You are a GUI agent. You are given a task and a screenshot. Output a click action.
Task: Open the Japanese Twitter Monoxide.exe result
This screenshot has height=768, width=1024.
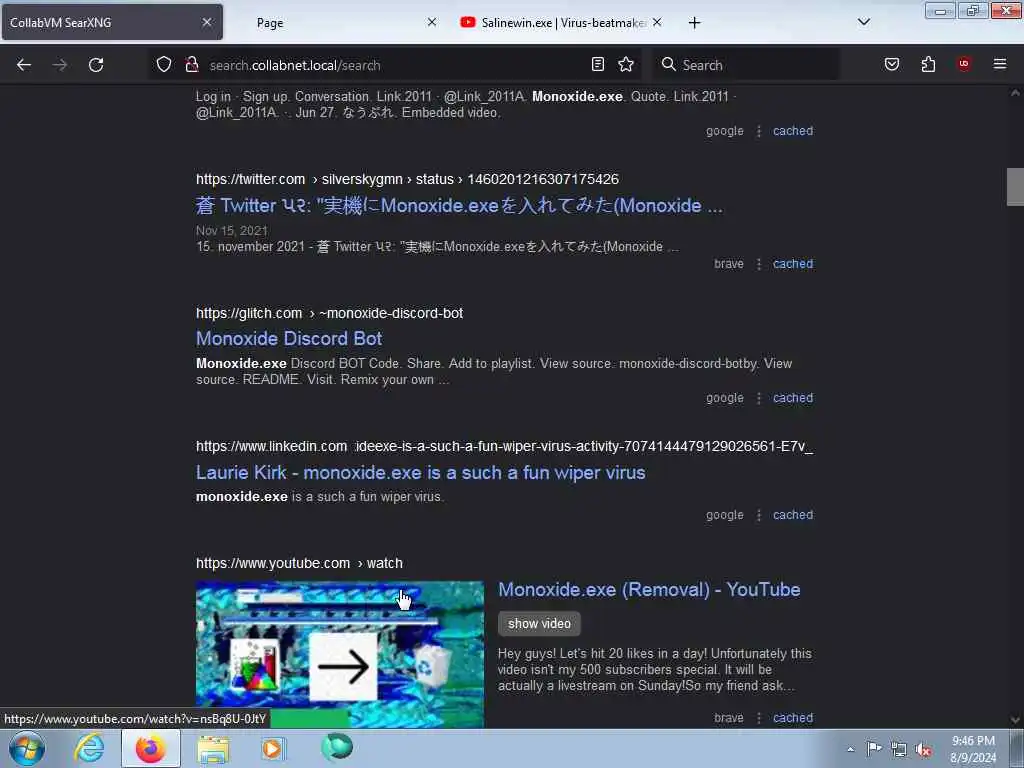pos(459,206)
